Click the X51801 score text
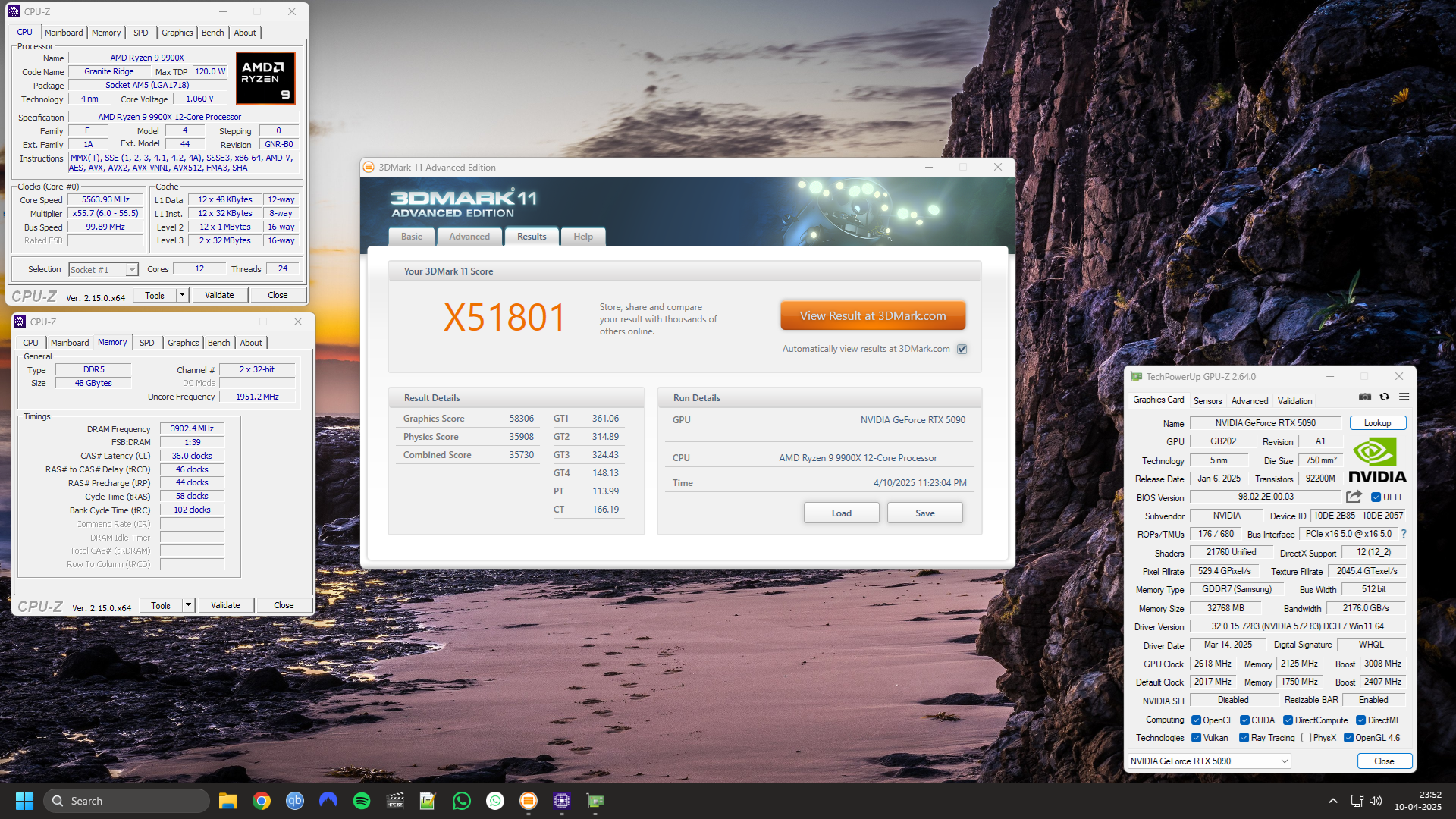Screen dimensions: 1456x819 click(x=504, y=317)
